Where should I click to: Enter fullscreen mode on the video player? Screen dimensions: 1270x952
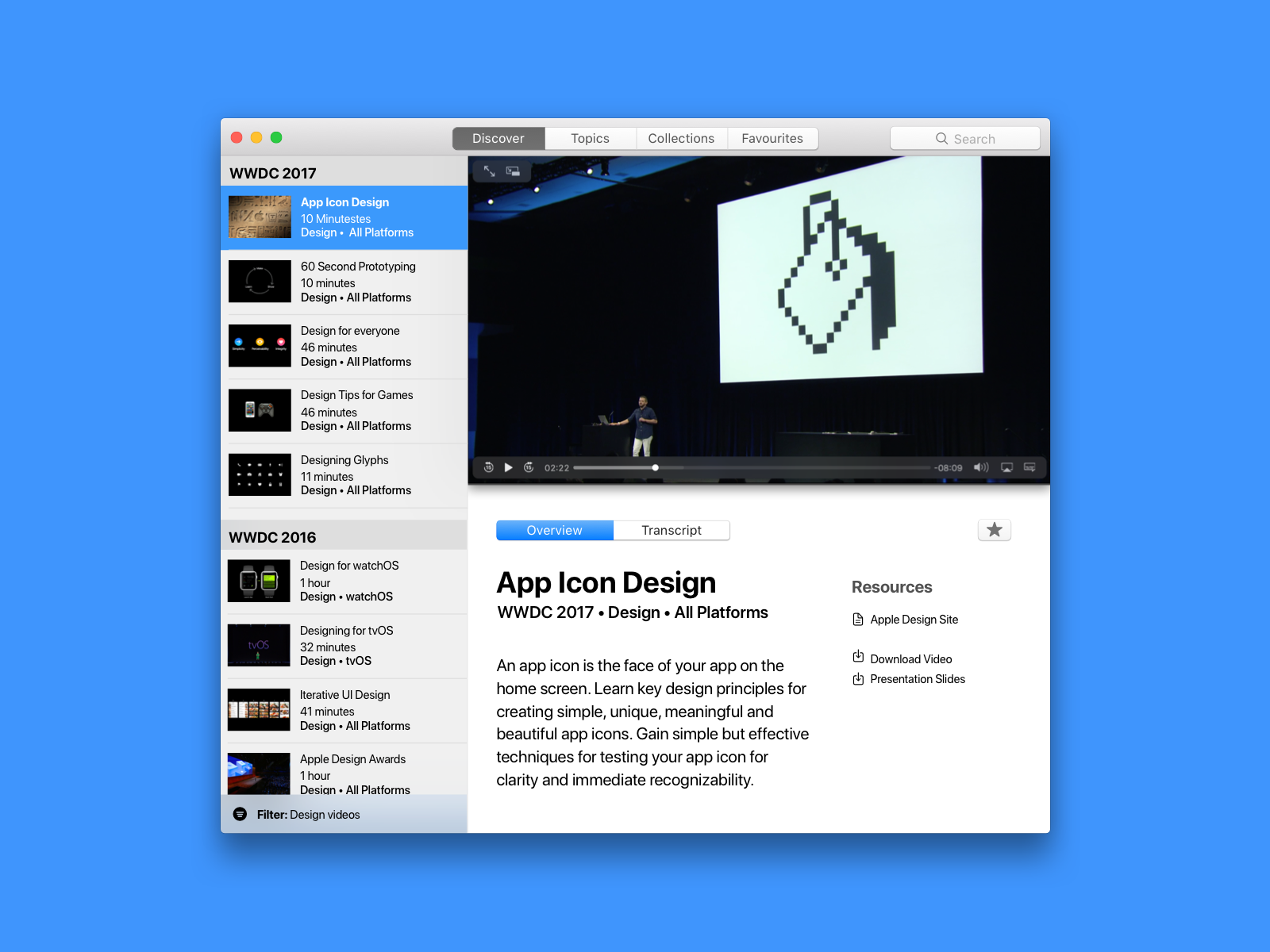point(489,171)
